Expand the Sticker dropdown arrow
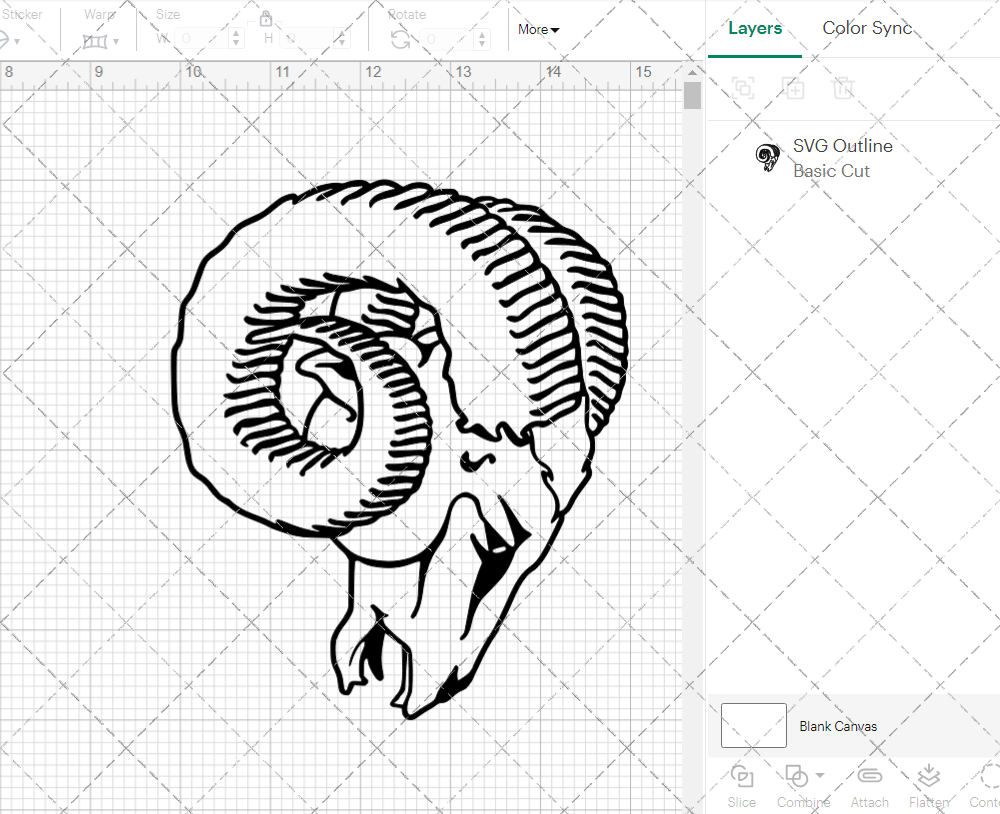Screen dimensions: 1000x814 pyautogui.click(x=17, y=42)
